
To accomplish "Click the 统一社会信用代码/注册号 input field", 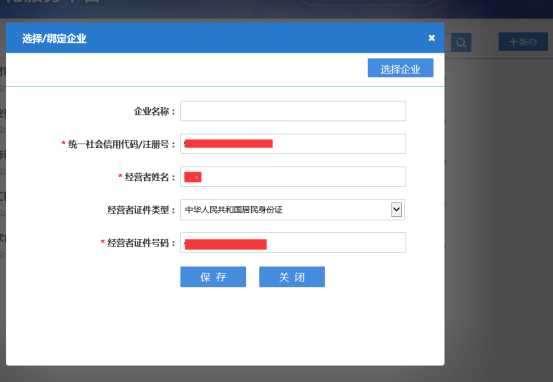I will tap(293, 144).
